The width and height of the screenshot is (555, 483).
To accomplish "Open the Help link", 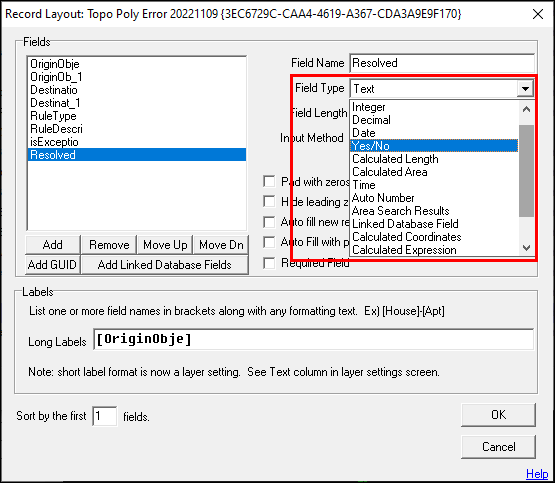I will tap(537, 473).
